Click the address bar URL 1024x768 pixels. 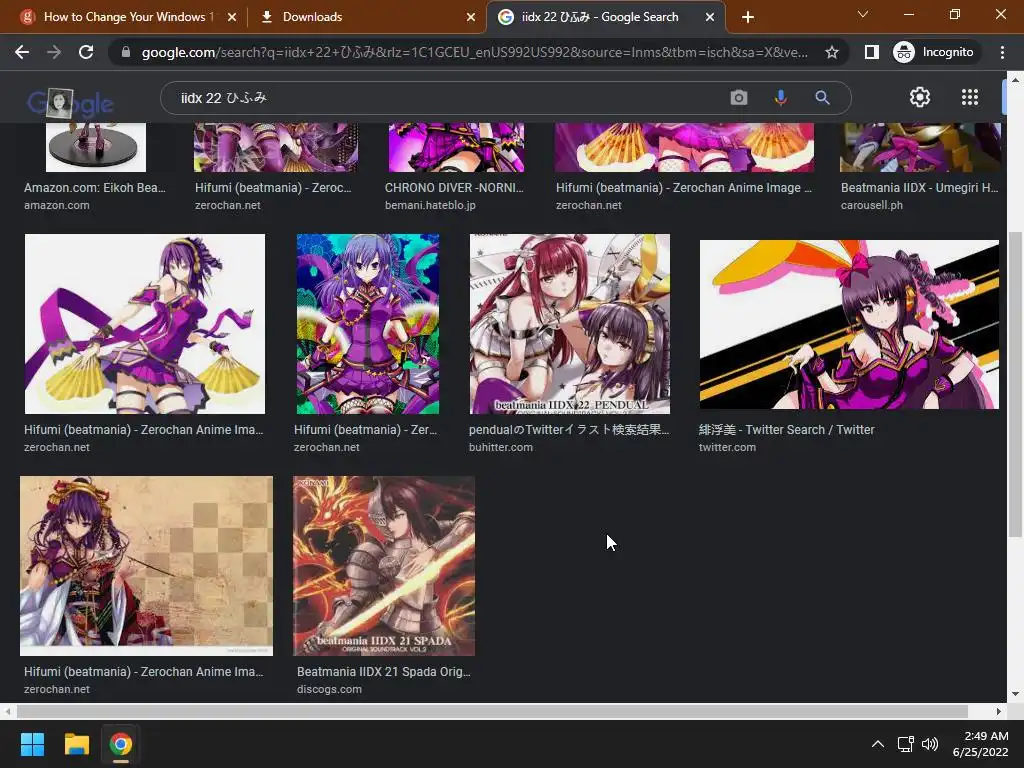[x=475, y=52]
